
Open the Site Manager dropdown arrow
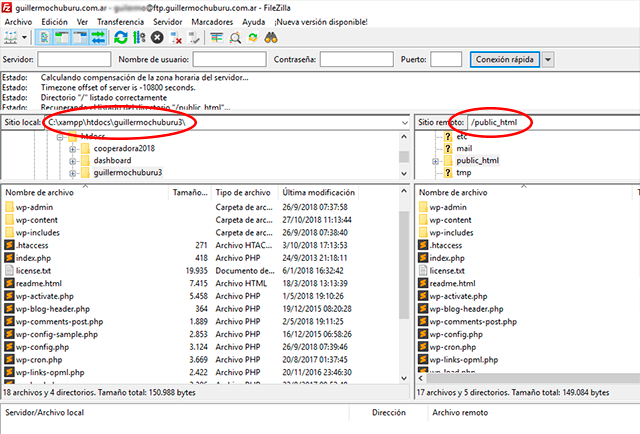pos(24,38)
